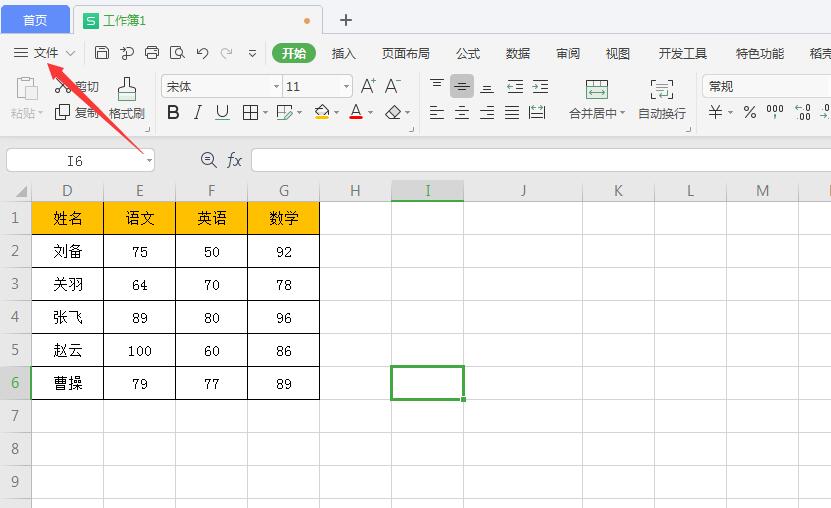831x508 pixels.
Task: Select cell containing 赵云
Action: pos(68,350)
